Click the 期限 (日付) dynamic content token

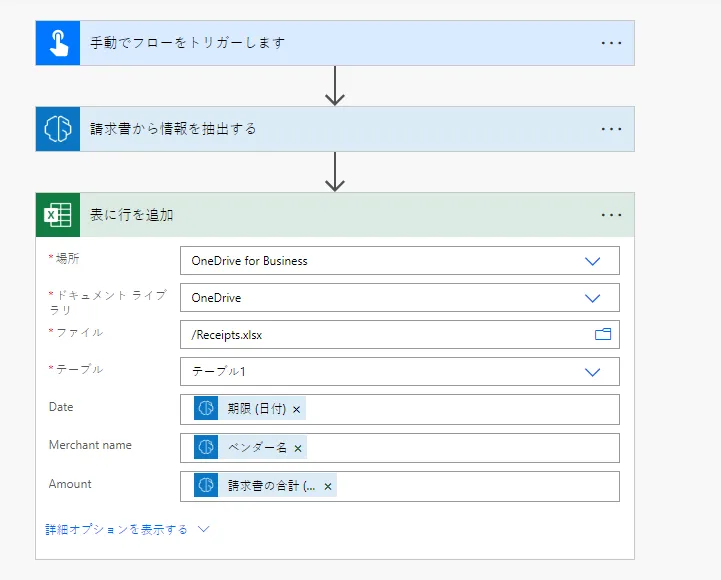tap(256, 410)
